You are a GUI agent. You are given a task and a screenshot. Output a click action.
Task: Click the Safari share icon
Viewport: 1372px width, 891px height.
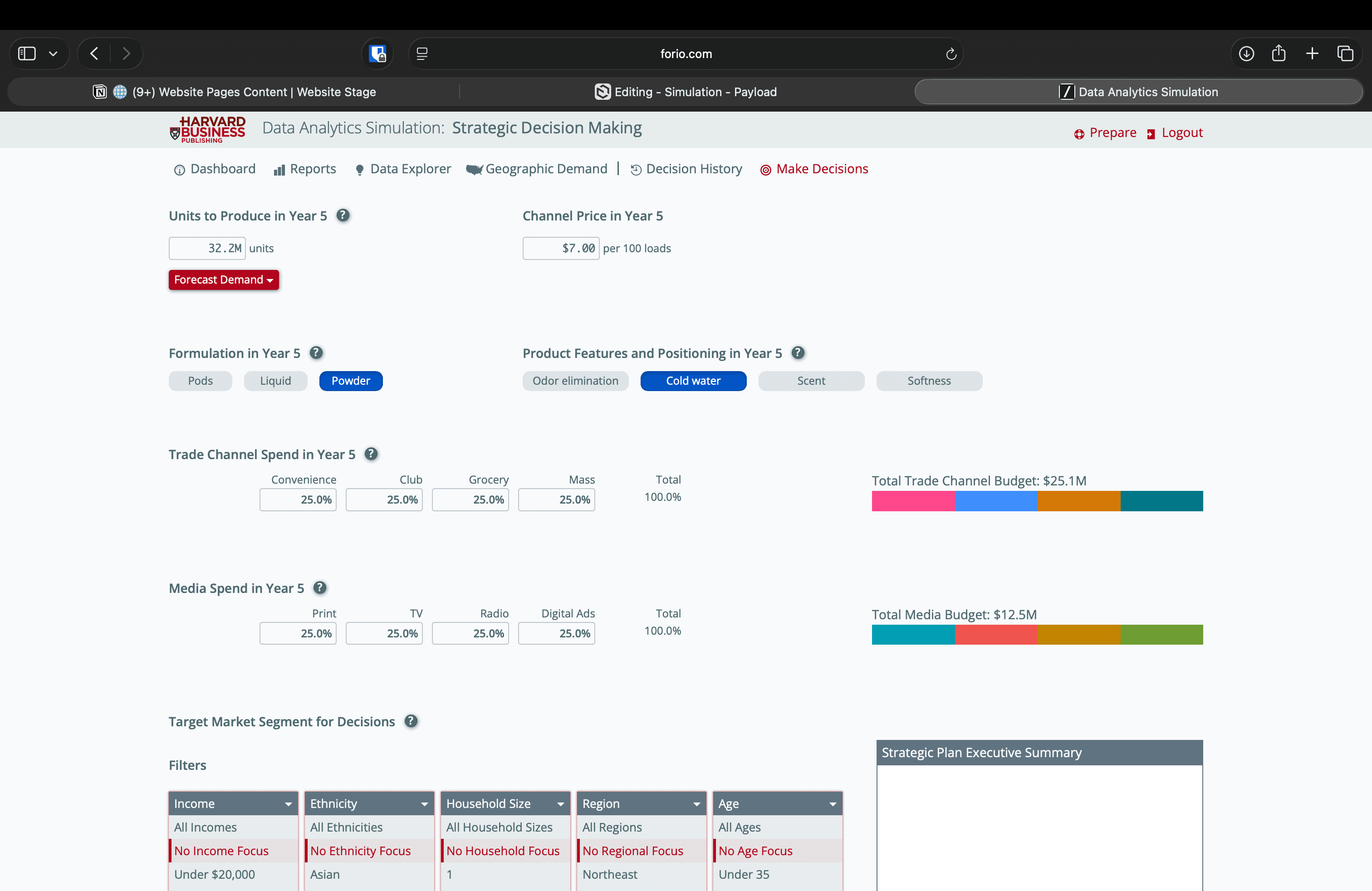point(1279,54)
